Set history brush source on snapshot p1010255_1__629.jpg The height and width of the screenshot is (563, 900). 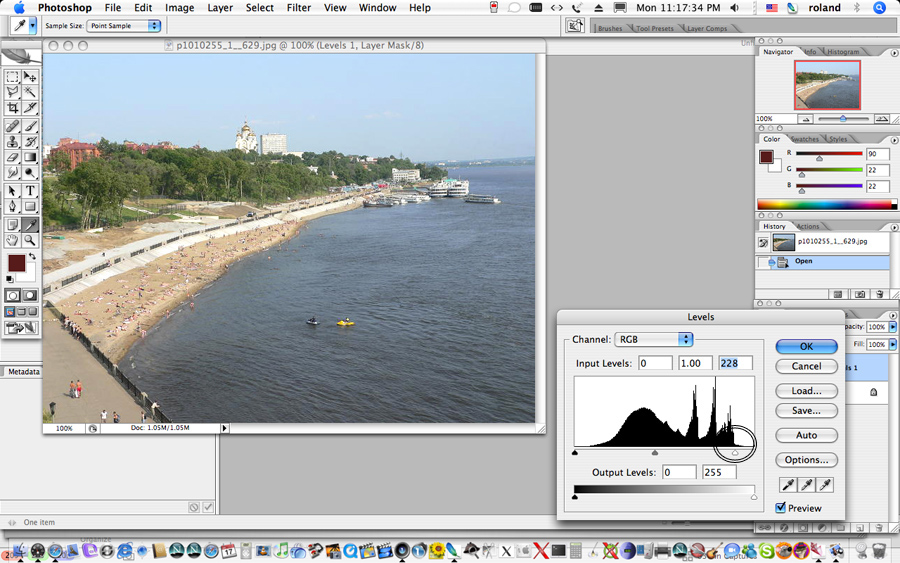point(763,242)
